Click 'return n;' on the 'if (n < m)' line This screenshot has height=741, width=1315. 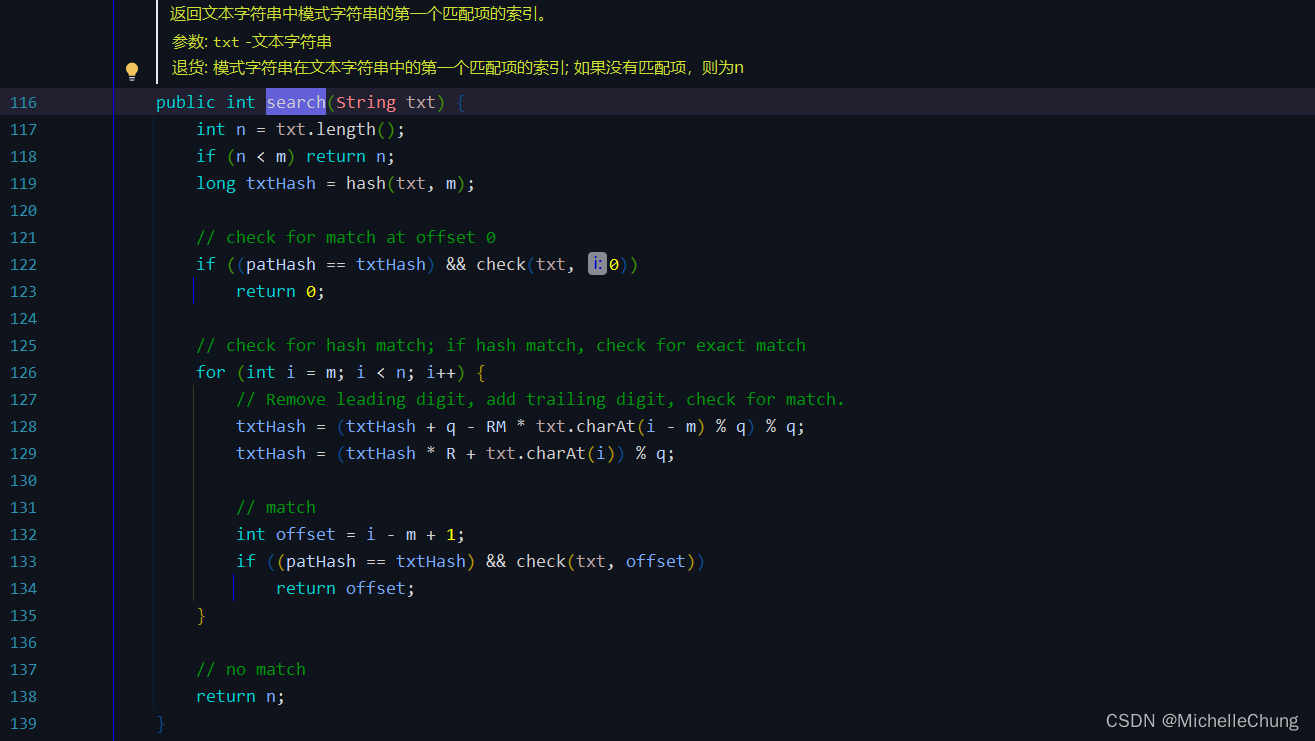(351, 156)
